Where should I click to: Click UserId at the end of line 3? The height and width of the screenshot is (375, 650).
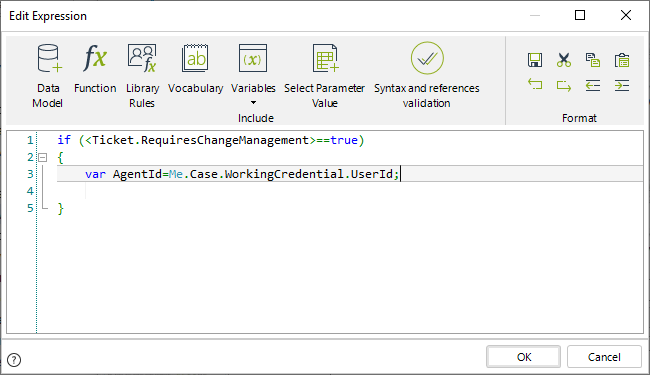372,174
